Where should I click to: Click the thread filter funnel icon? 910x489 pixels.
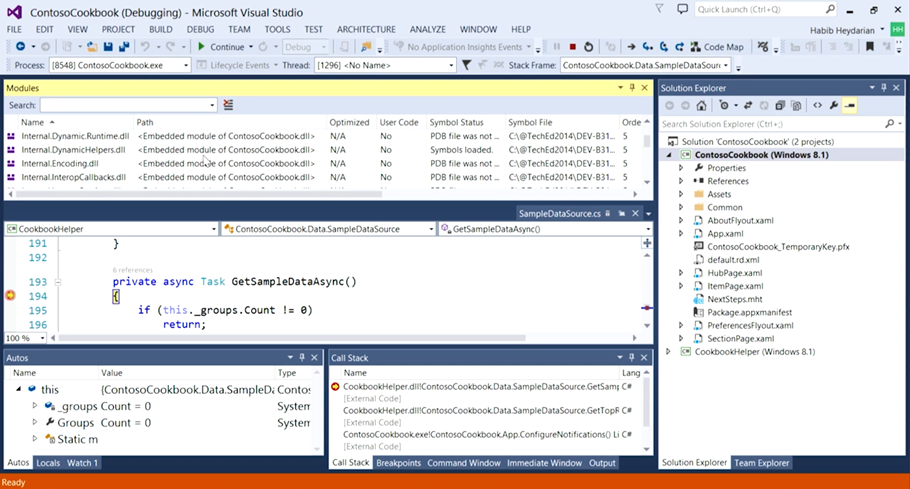466,66
